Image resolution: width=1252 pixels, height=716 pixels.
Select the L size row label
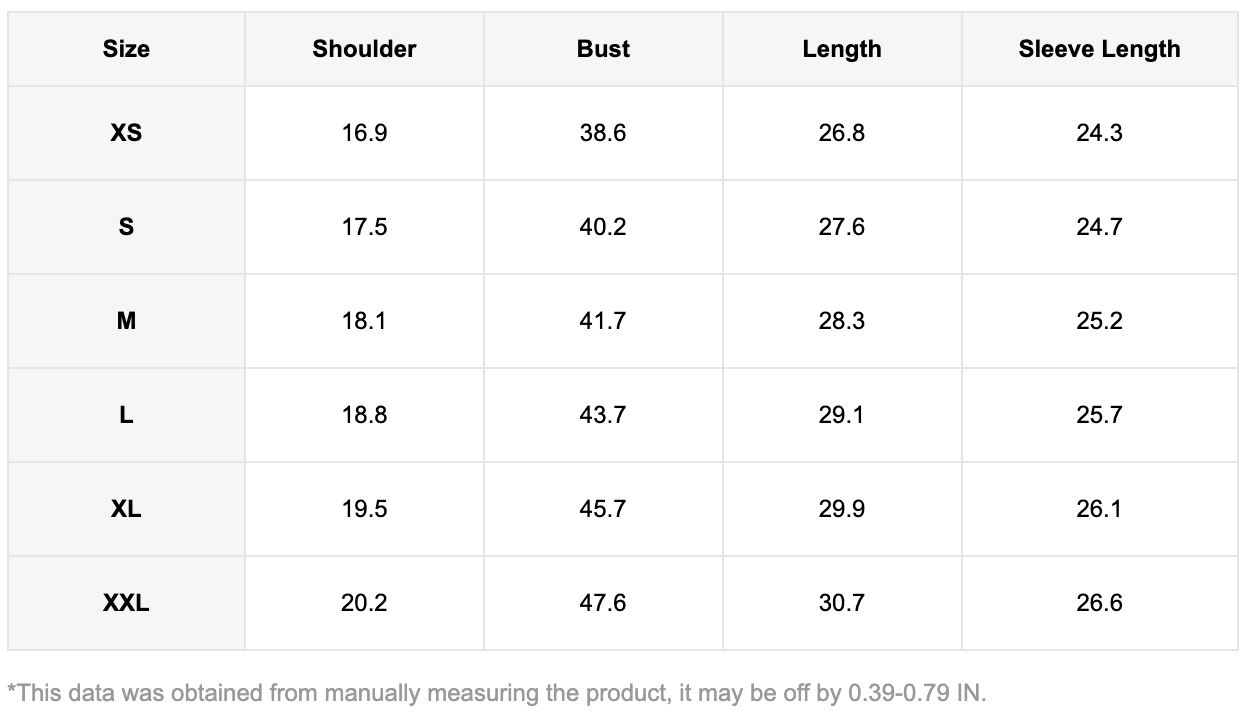pyautogui.click(x=126, y=415)
